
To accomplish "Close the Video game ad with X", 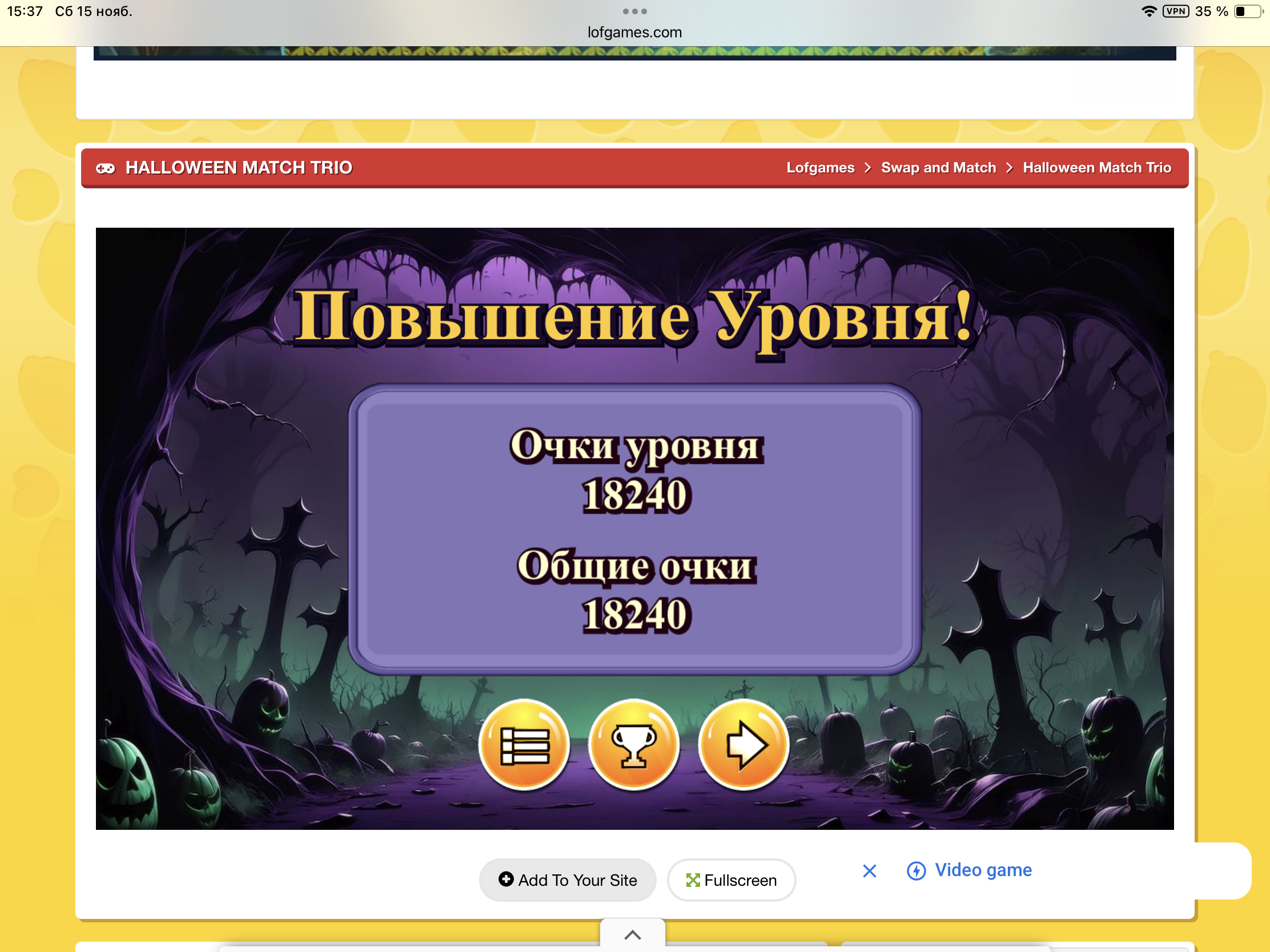I will [869, 871].
